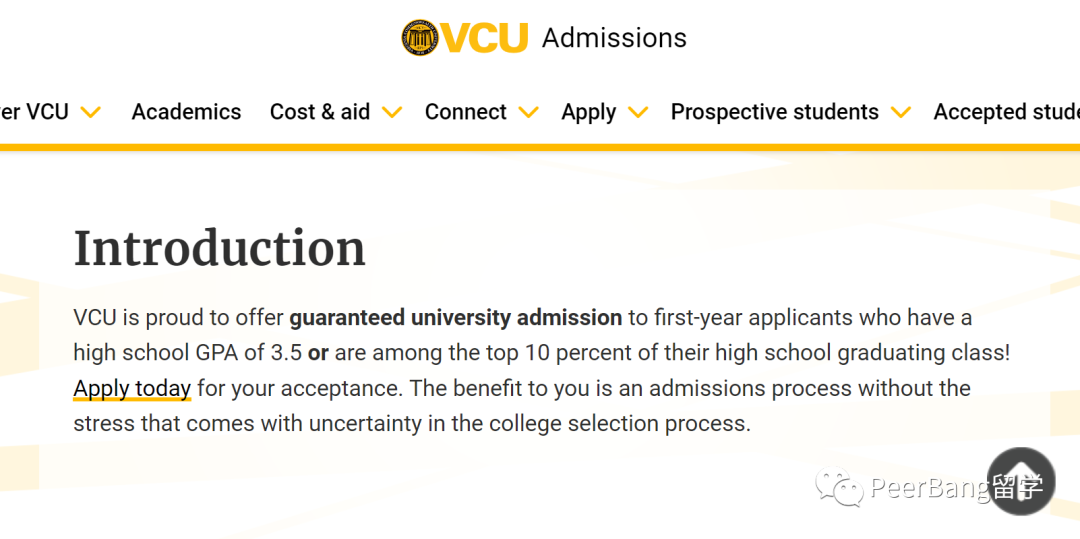Click the back-to-top arrow button
This screenshot has width=1080, height=539.
[x=1021, y=481]
